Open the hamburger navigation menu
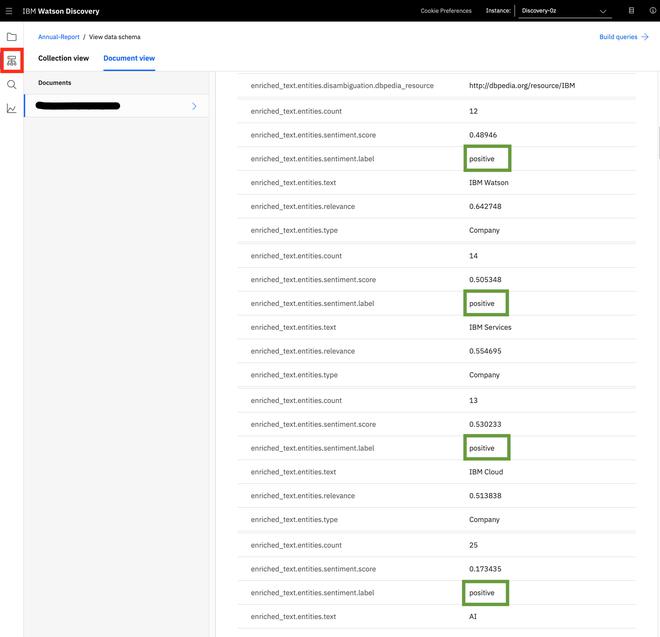The height and width of the screenshot is (637, 660). [8, 11]
